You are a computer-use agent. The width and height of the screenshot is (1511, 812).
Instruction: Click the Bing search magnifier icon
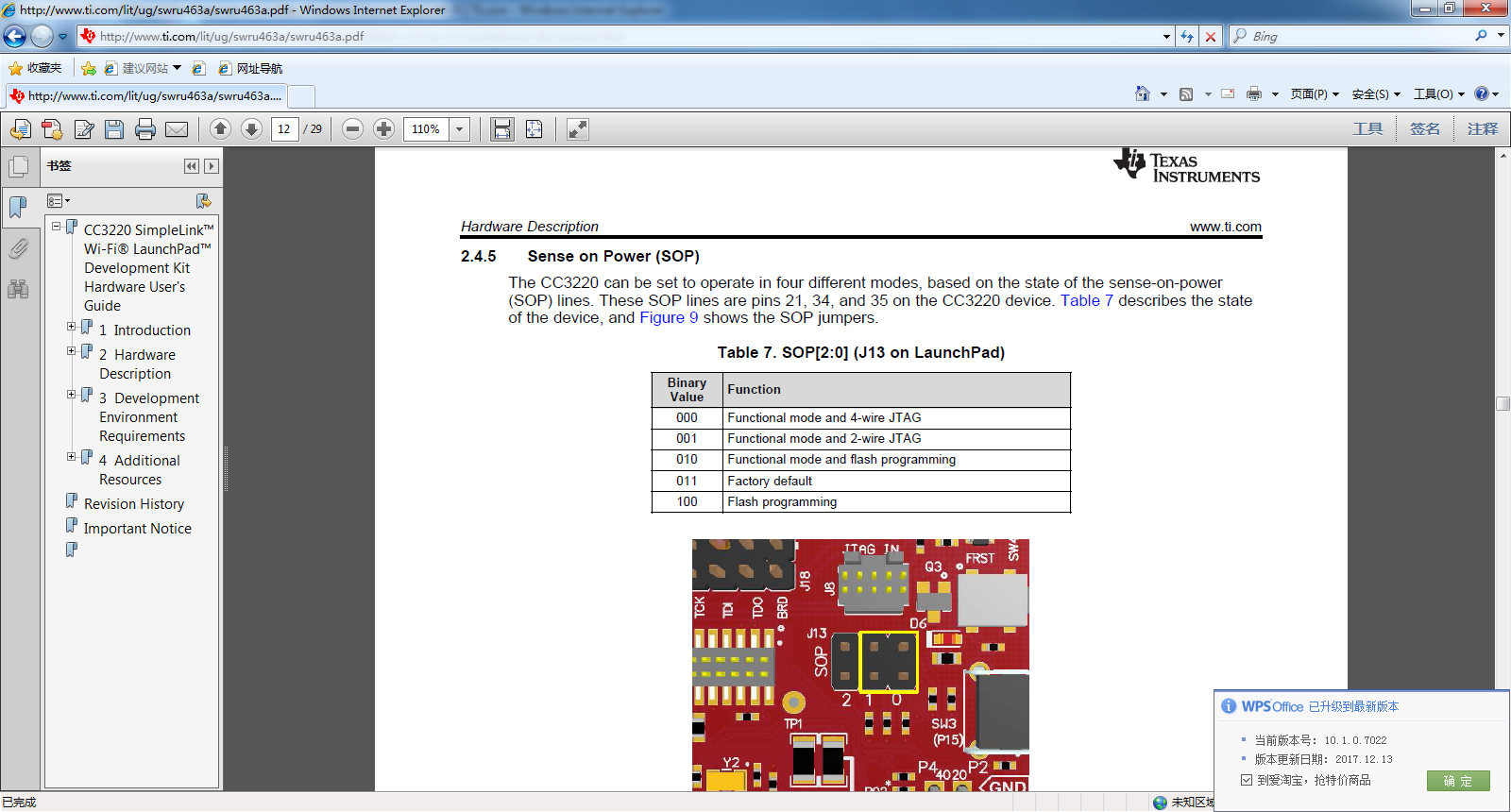coord(1481,36)
